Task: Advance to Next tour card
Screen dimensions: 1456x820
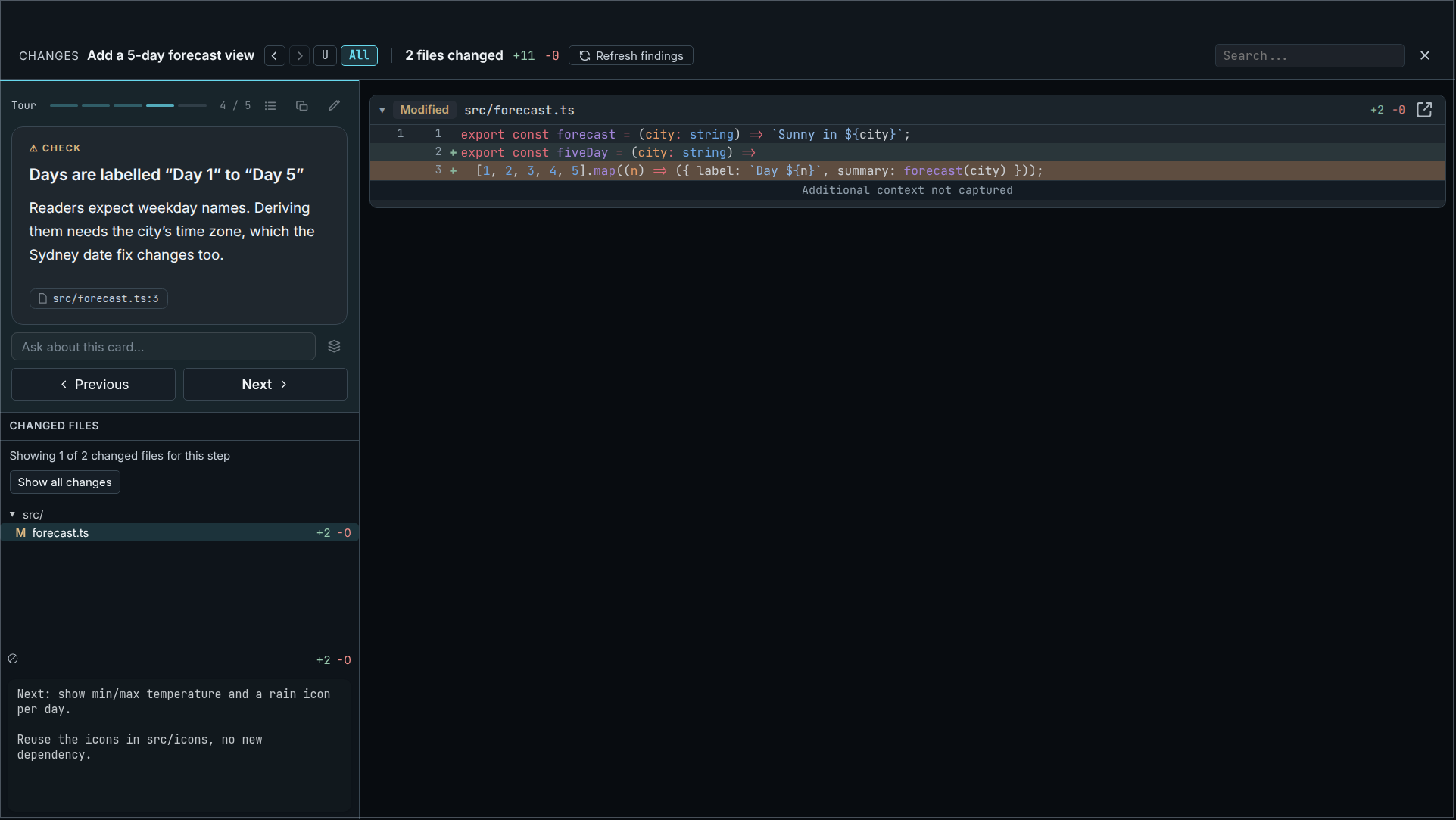Action: click(x=265, y=385)
